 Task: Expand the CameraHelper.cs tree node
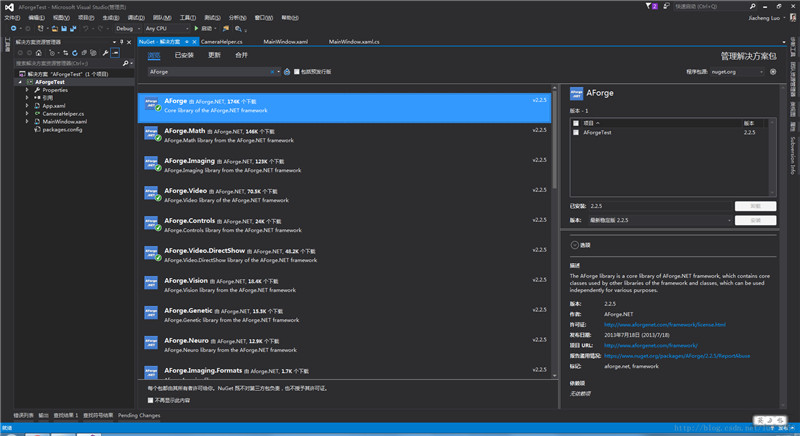click(x=27, y=114)
